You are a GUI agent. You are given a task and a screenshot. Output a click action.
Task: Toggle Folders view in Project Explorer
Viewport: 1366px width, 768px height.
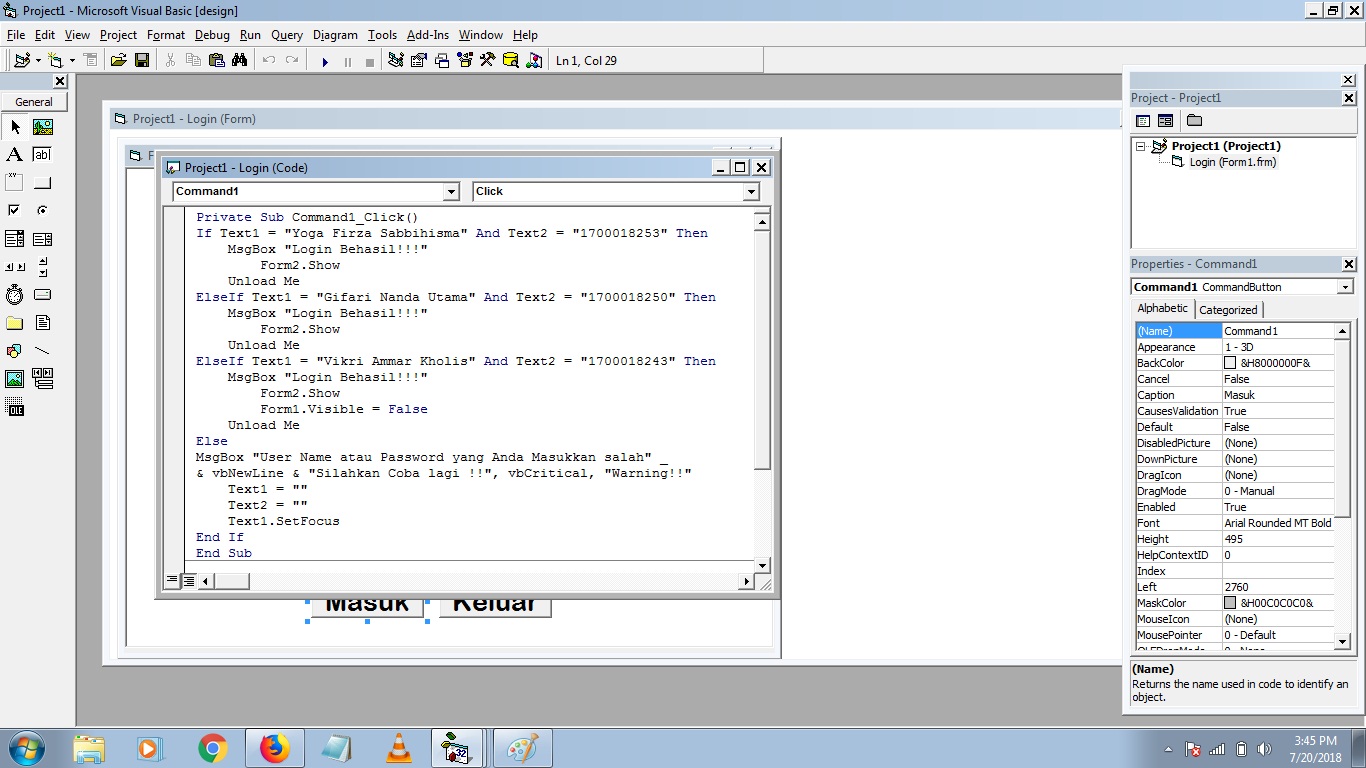[x=1196, y=120]
